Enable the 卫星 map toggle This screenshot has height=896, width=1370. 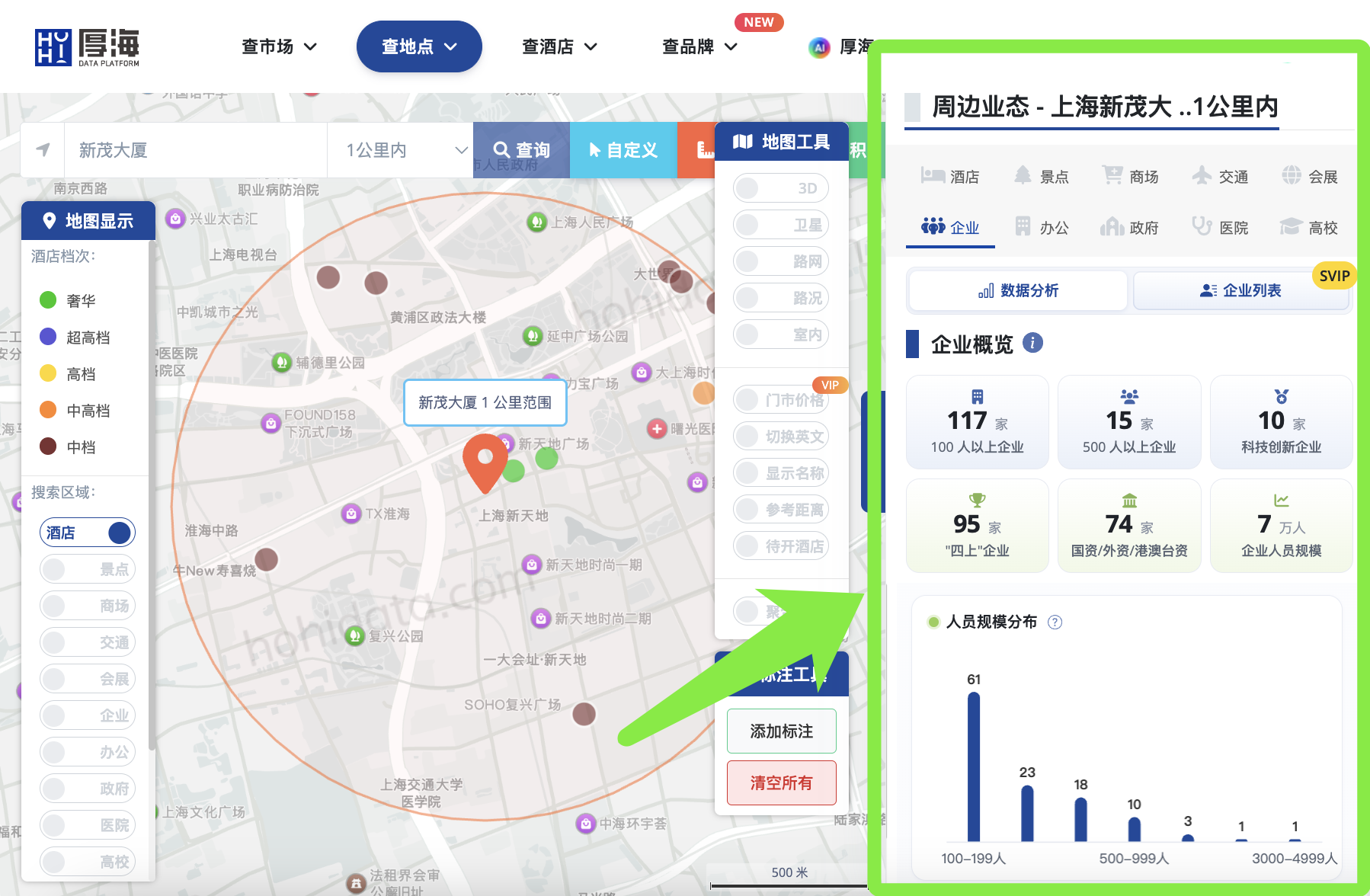781,225
